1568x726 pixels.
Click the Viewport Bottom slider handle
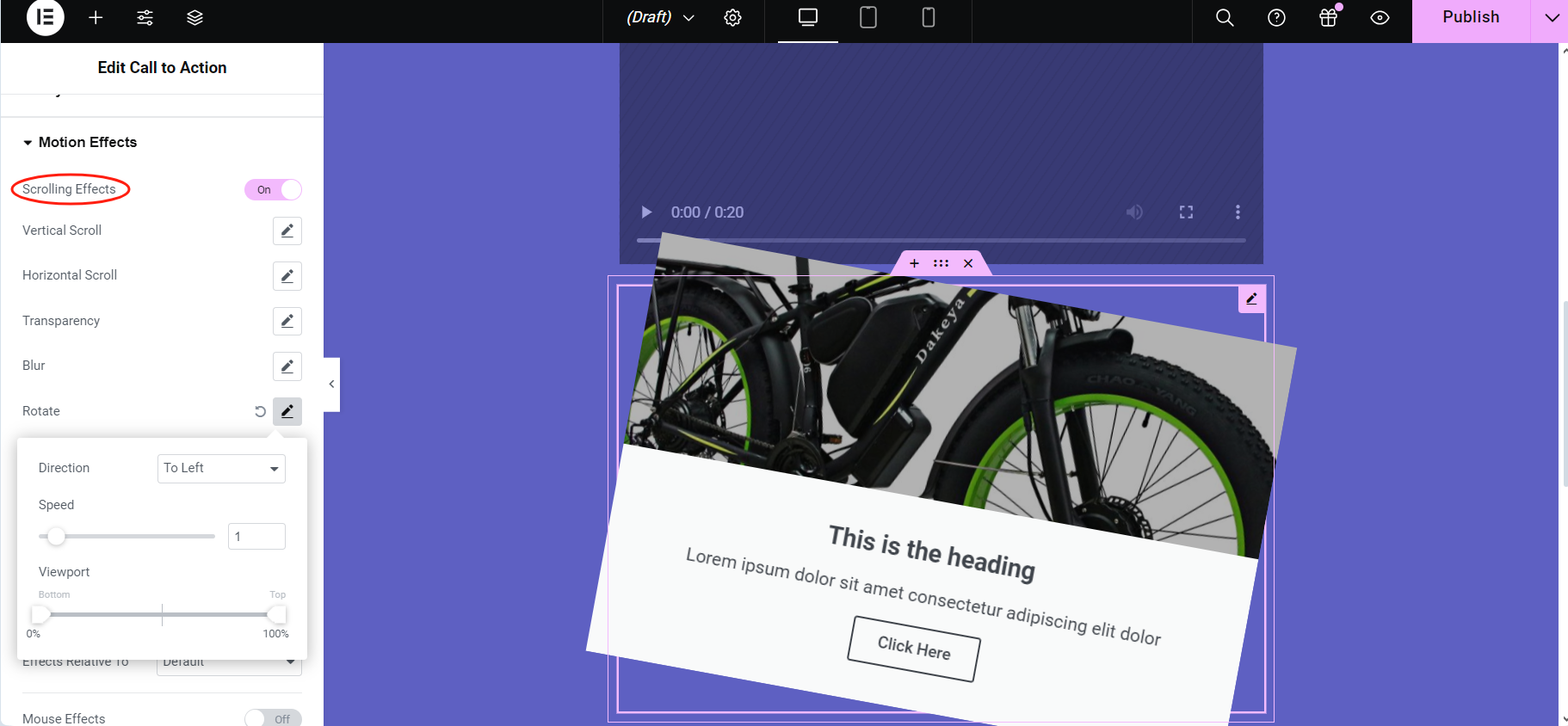pyautogui.click(x=40, y=614)
